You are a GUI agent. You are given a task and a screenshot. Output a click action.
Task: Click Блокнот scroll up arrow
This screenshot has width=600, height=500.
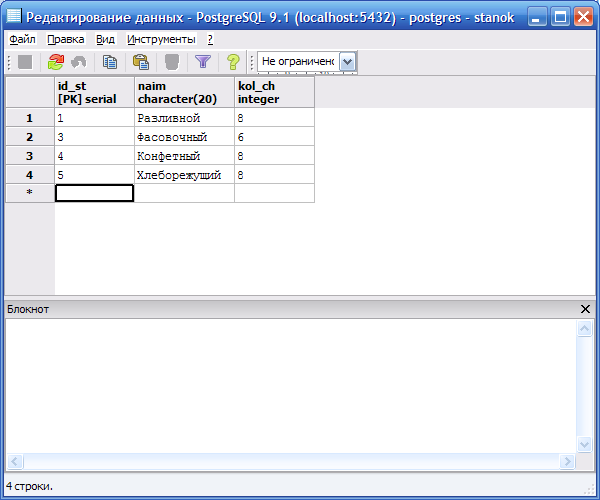pyautogui.click(x=585, y=328)
